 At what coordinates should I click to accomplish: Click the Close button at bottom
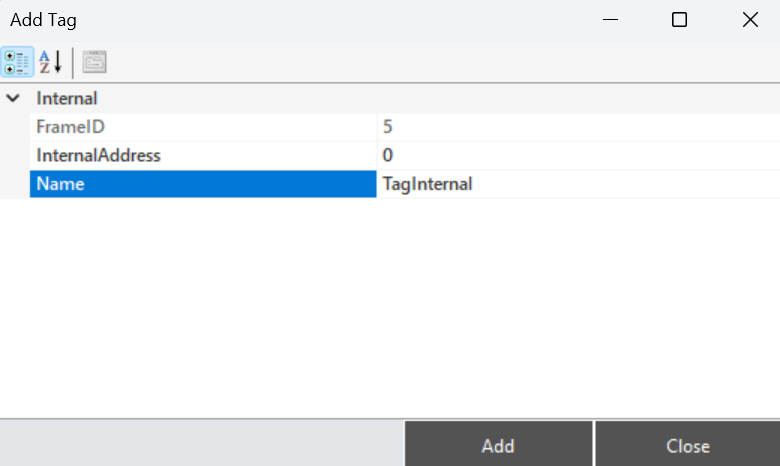(687, 445)
